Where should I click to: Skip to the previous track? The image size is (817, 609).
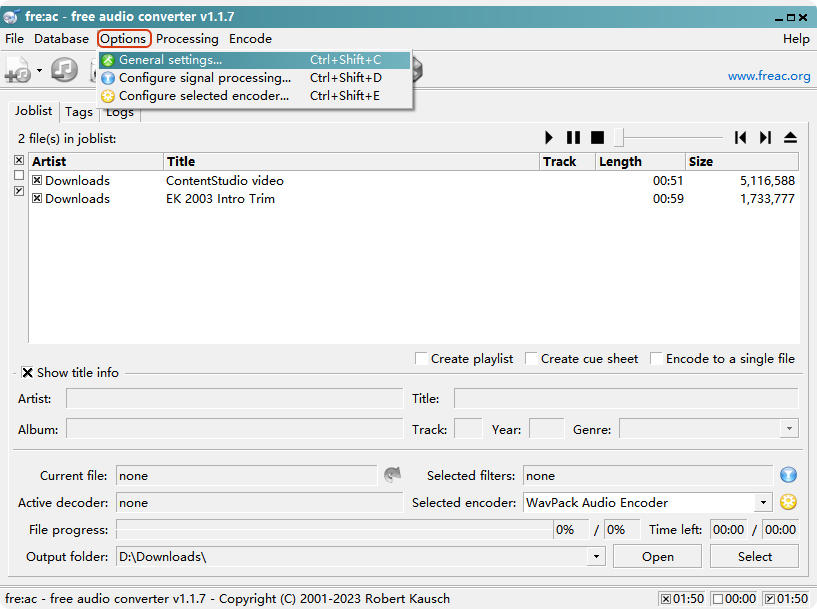740,138
